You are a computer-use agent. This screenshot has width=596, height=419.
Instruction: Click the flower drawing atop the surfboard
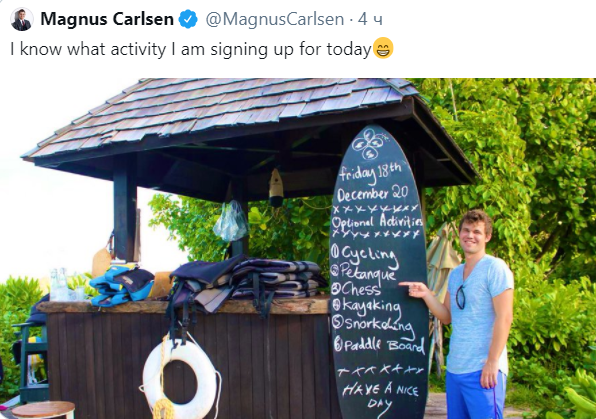click(368, 144)
